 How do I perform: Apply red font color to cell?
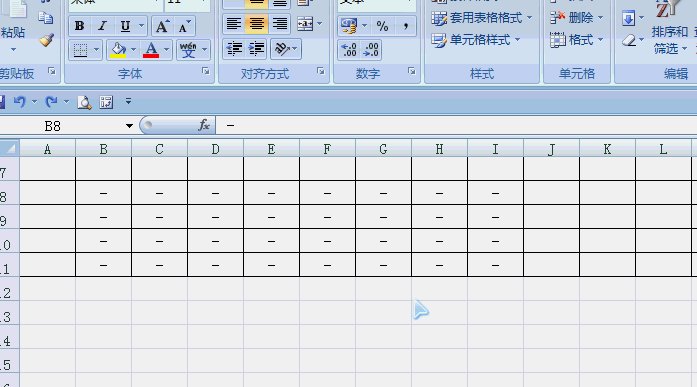click(151, 50)
